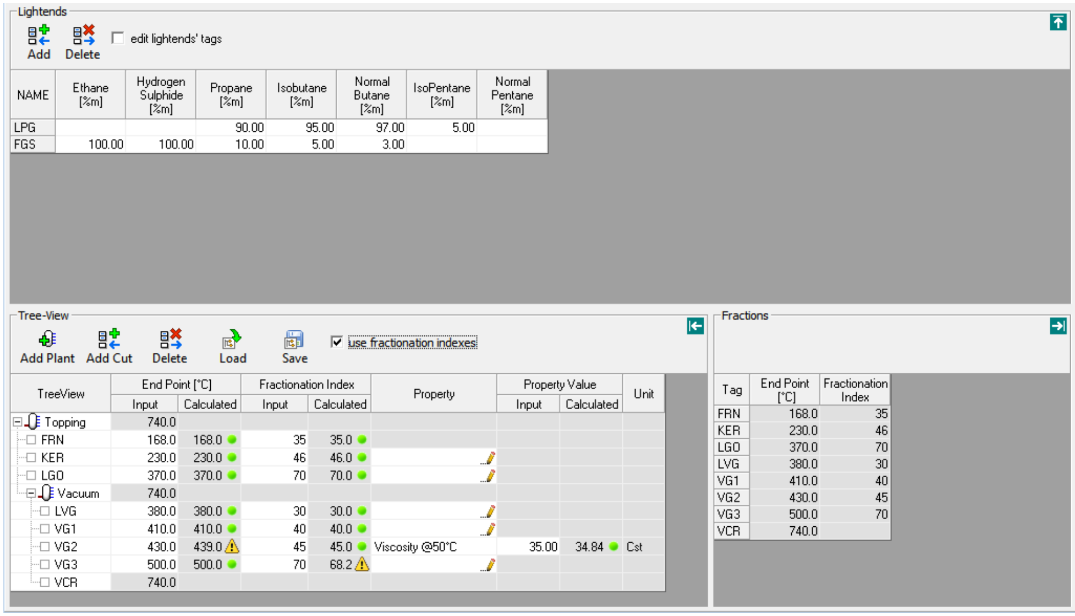Check the VG1 cut checkbox
This screenshot has height=616, width=1075.
45,529
